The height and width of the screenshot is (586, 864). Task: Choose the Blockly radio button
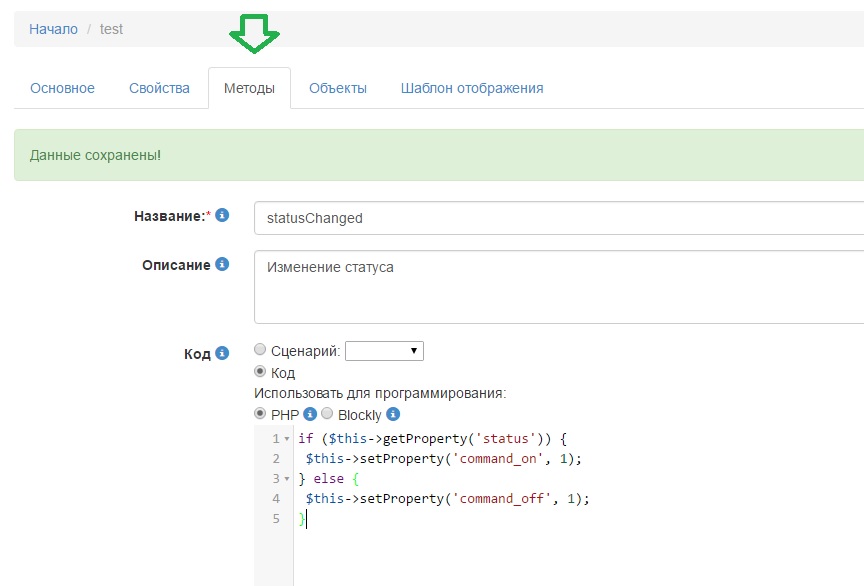pyautogui.click(x=327, y=414)
